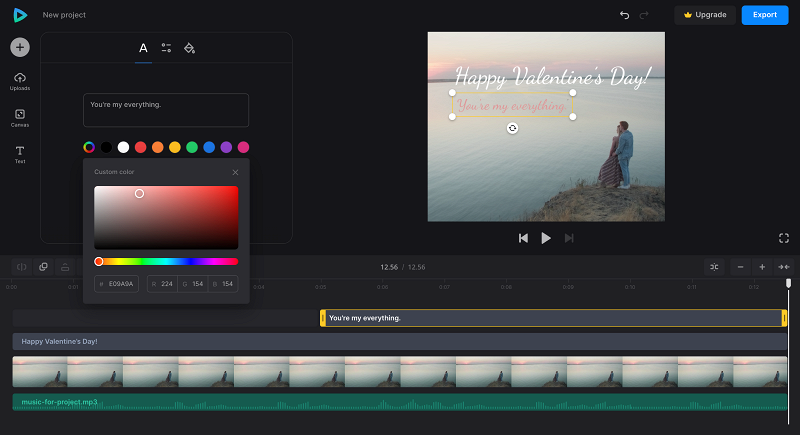800x435 pixels.
Task: Zoom in the timeline
Action: (x=762, y=267)
